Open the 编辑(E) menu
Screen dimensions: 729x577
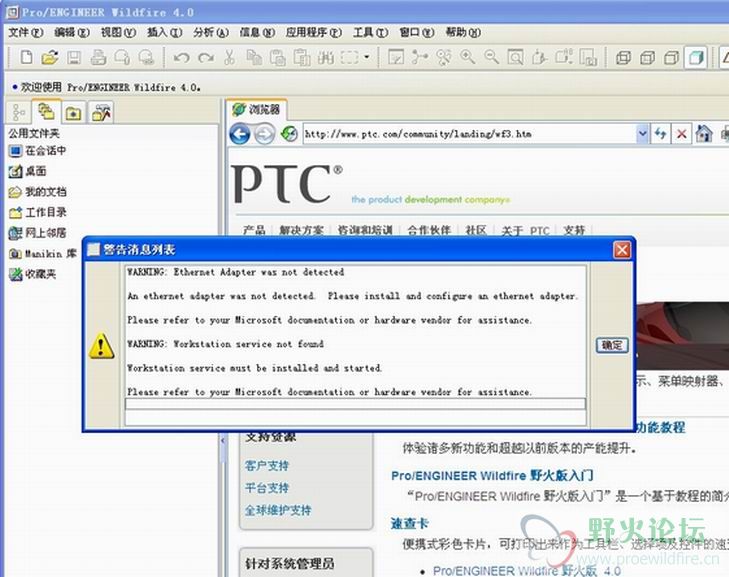coord(72,32)
